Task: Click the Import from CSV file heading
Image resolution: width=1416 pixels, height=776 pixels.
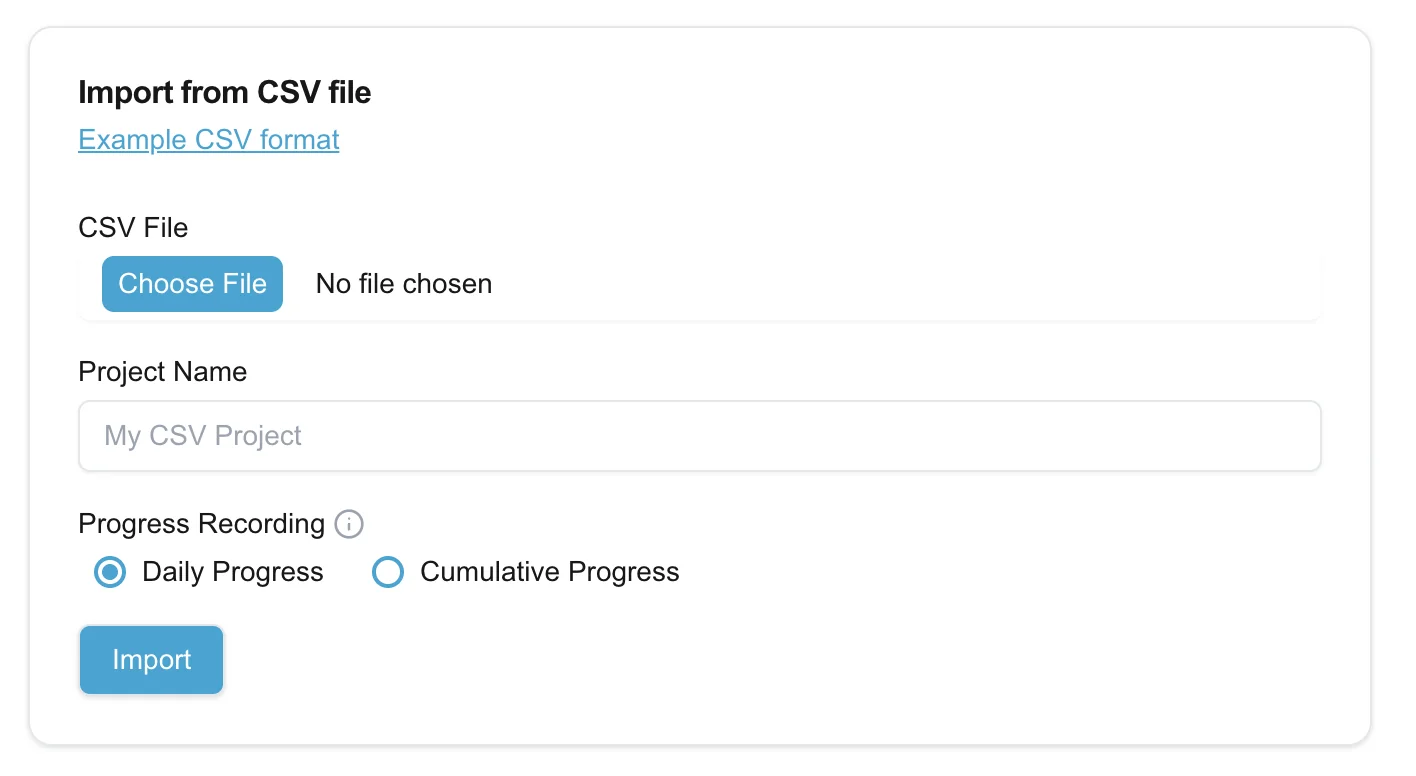Action: click(x=224, y=92)
